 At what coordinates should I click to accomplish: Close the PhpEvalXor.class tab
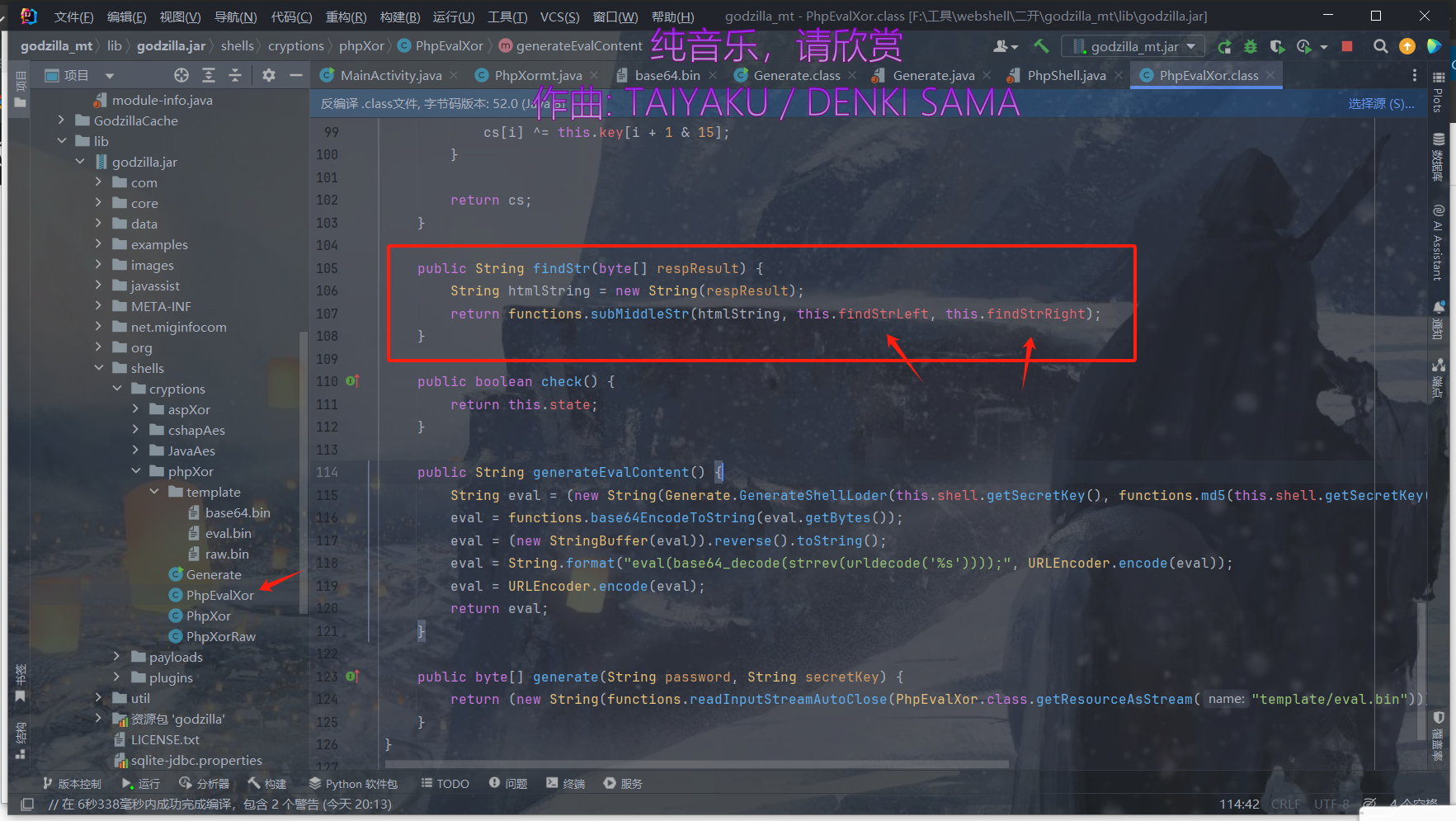click(x=1270, y=75)
